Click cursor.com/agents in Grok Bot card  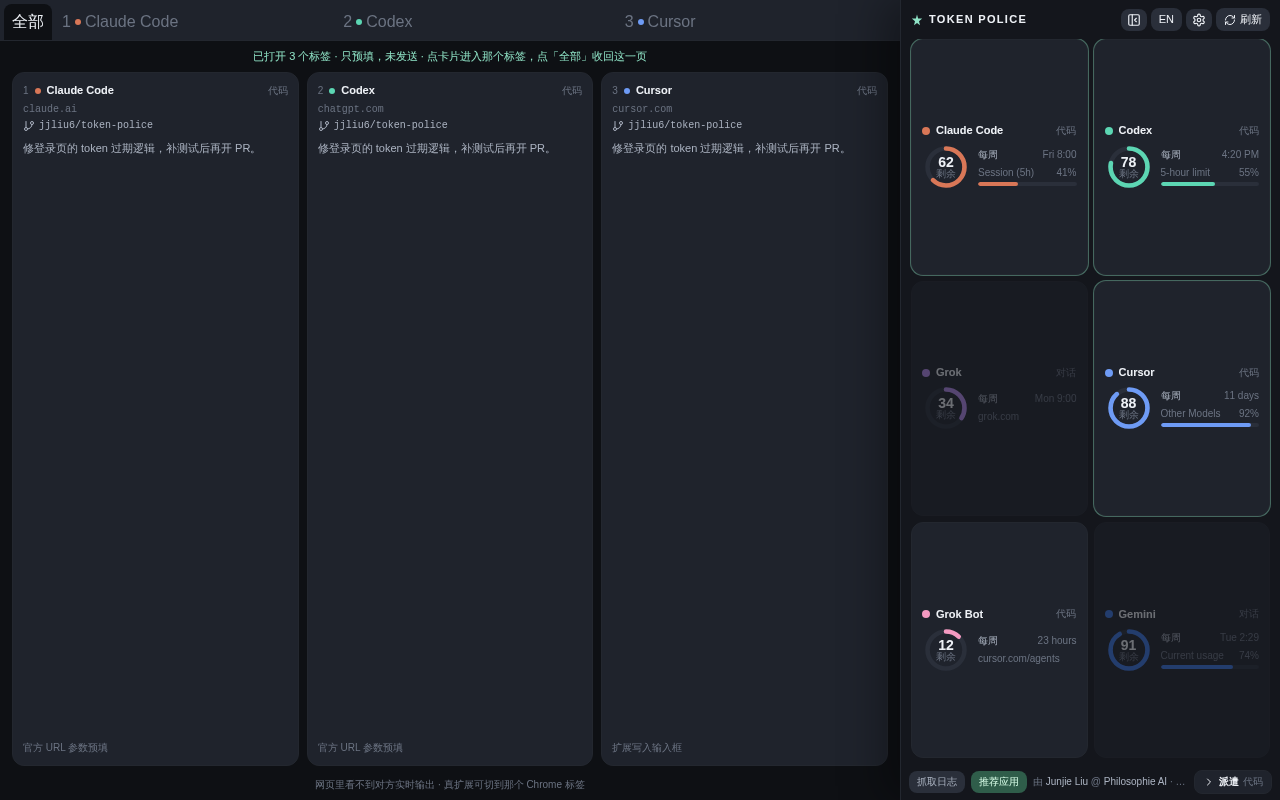click(x=1019, y=659)
